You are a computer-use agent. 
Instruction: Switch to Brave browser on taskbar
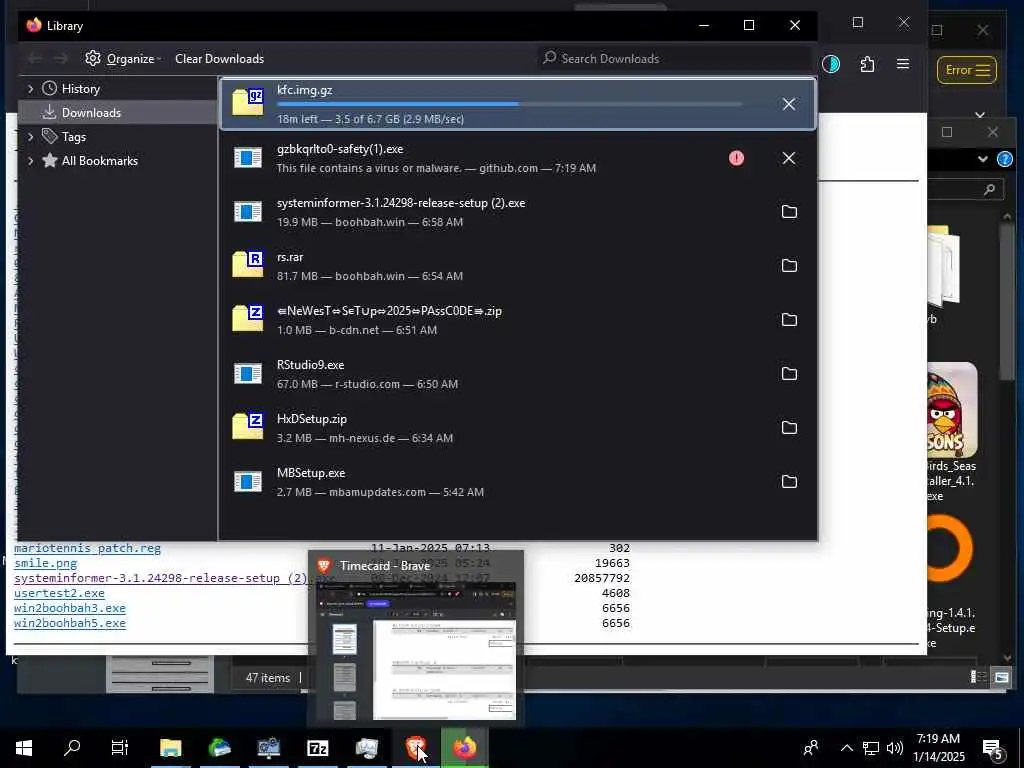415,748
